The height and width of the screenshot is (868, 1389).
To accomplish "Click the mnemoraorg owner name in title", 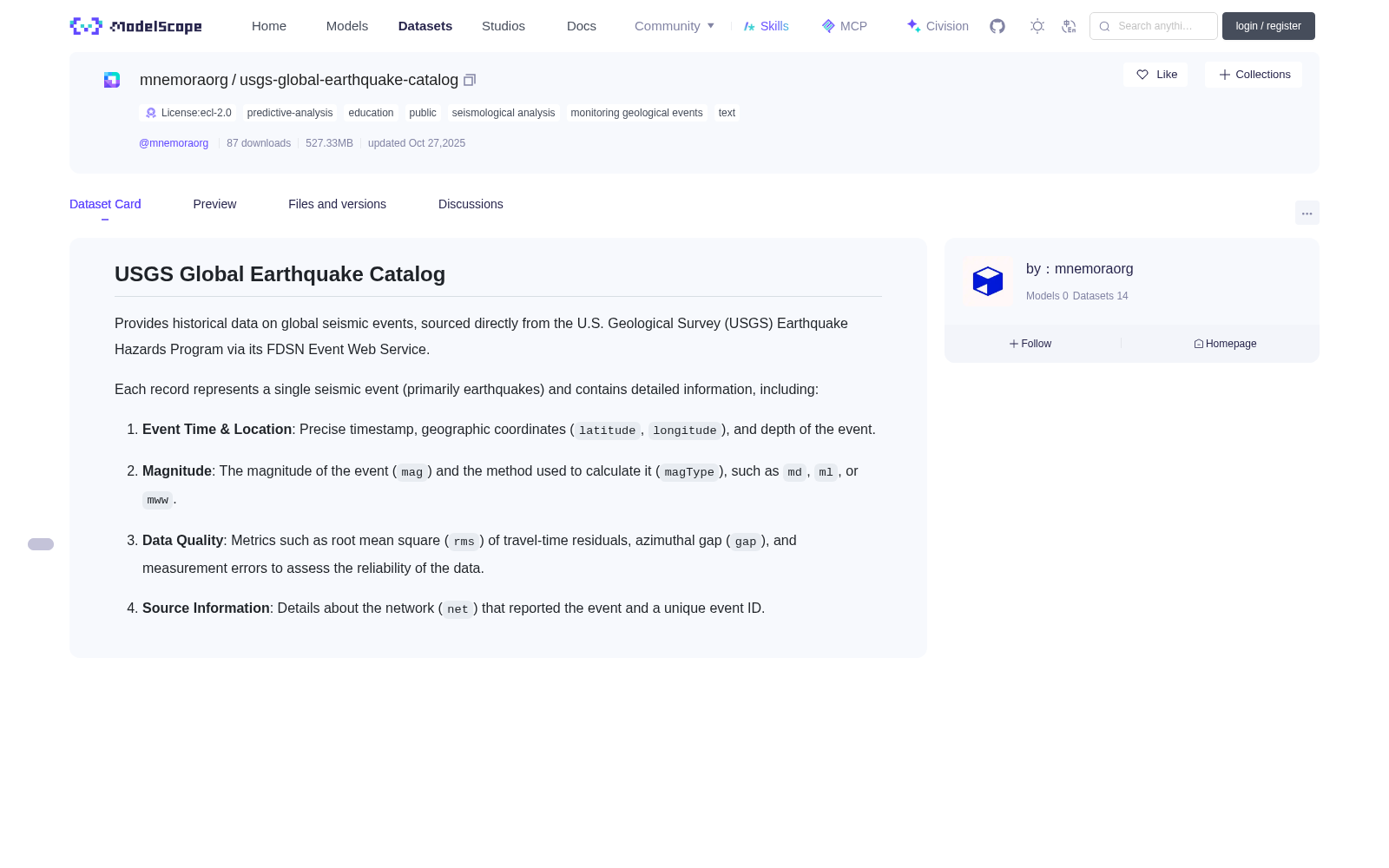I will pos(184,80).
